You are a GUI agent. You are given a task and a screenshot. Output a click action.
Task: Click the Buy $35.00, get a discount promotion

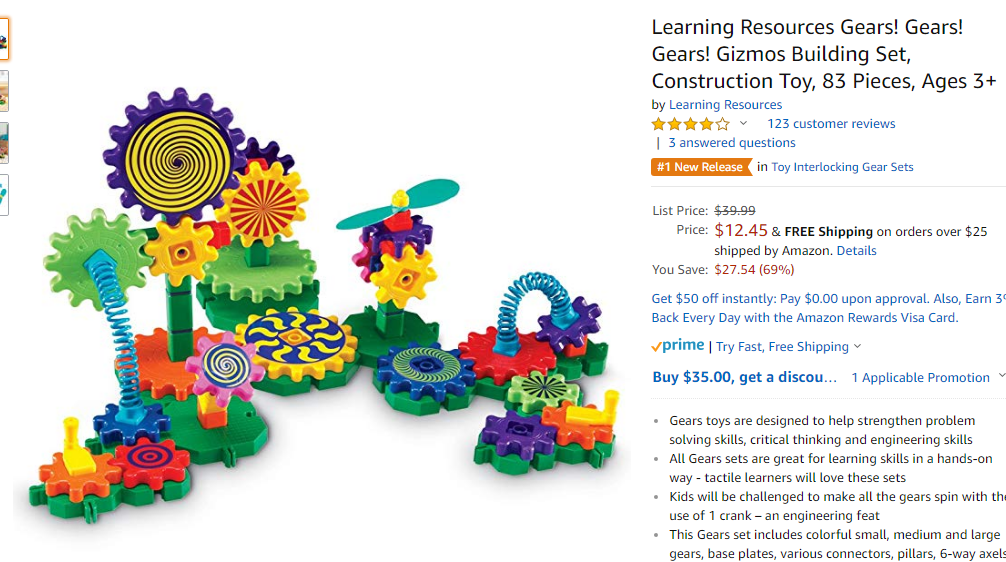[x=744, y=377]
